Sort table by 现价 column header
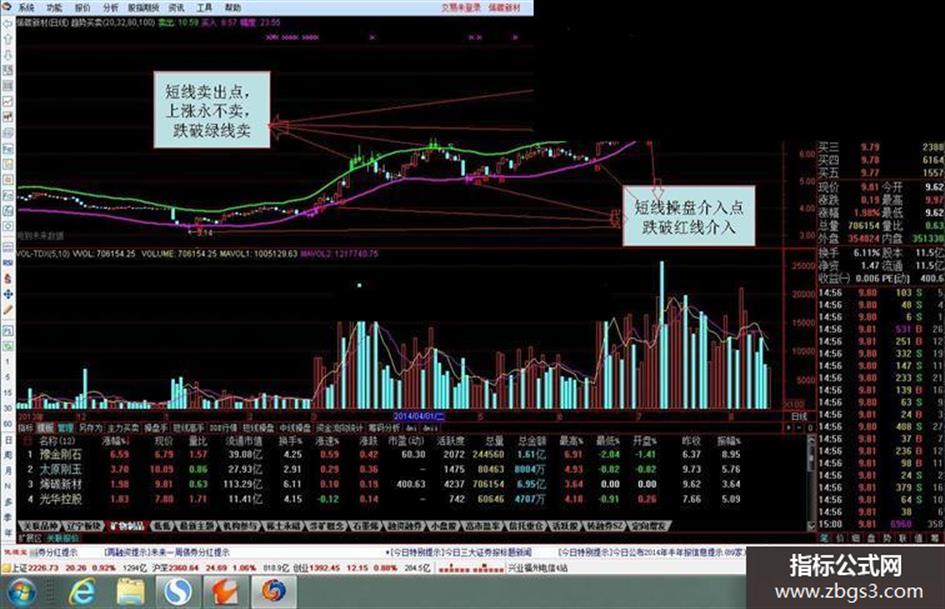This screenshot has width=945, height=609. pyautogui.click(x=163, y=441)
